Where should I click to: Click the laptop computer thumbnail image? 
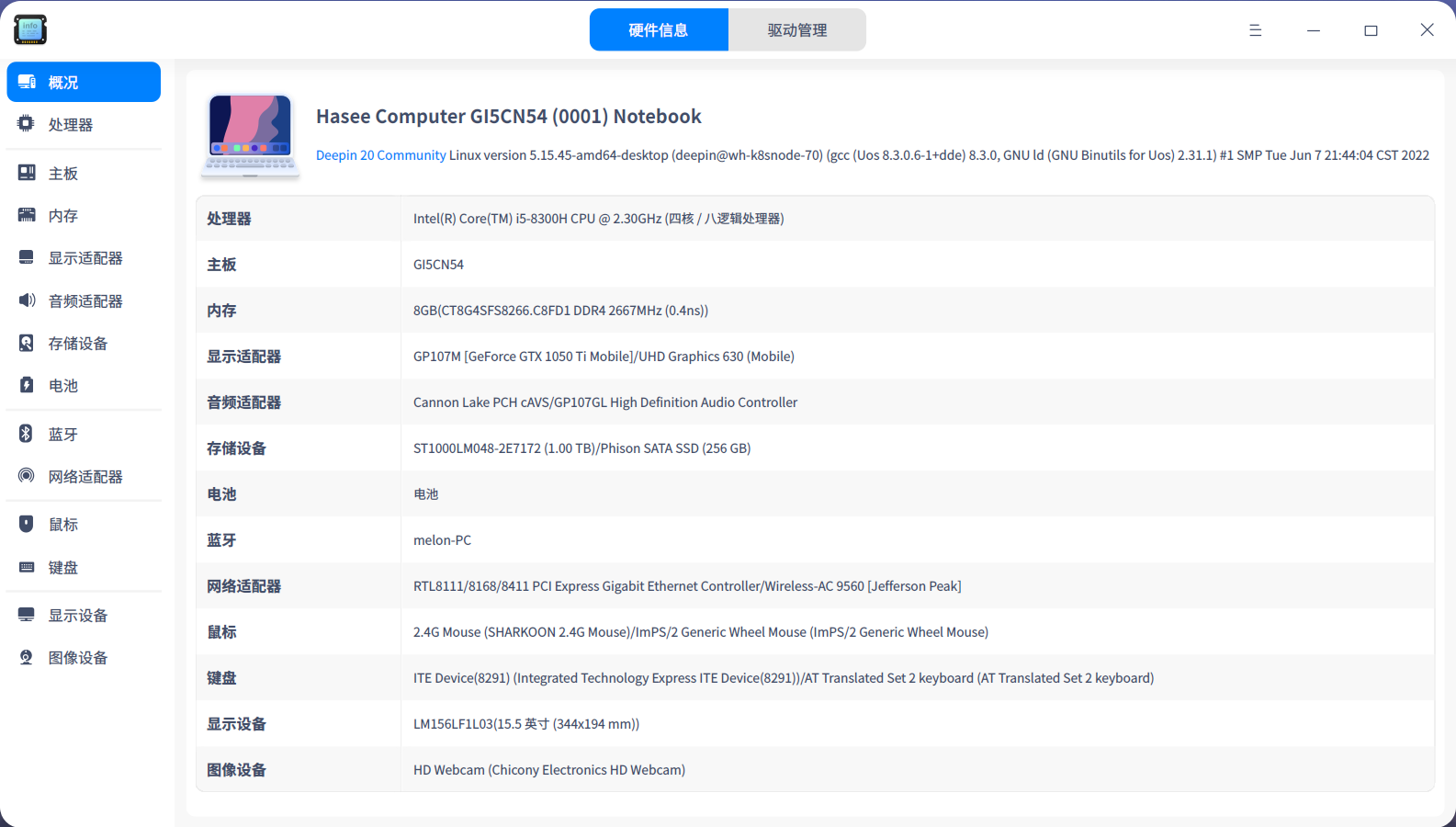(250, 135)
